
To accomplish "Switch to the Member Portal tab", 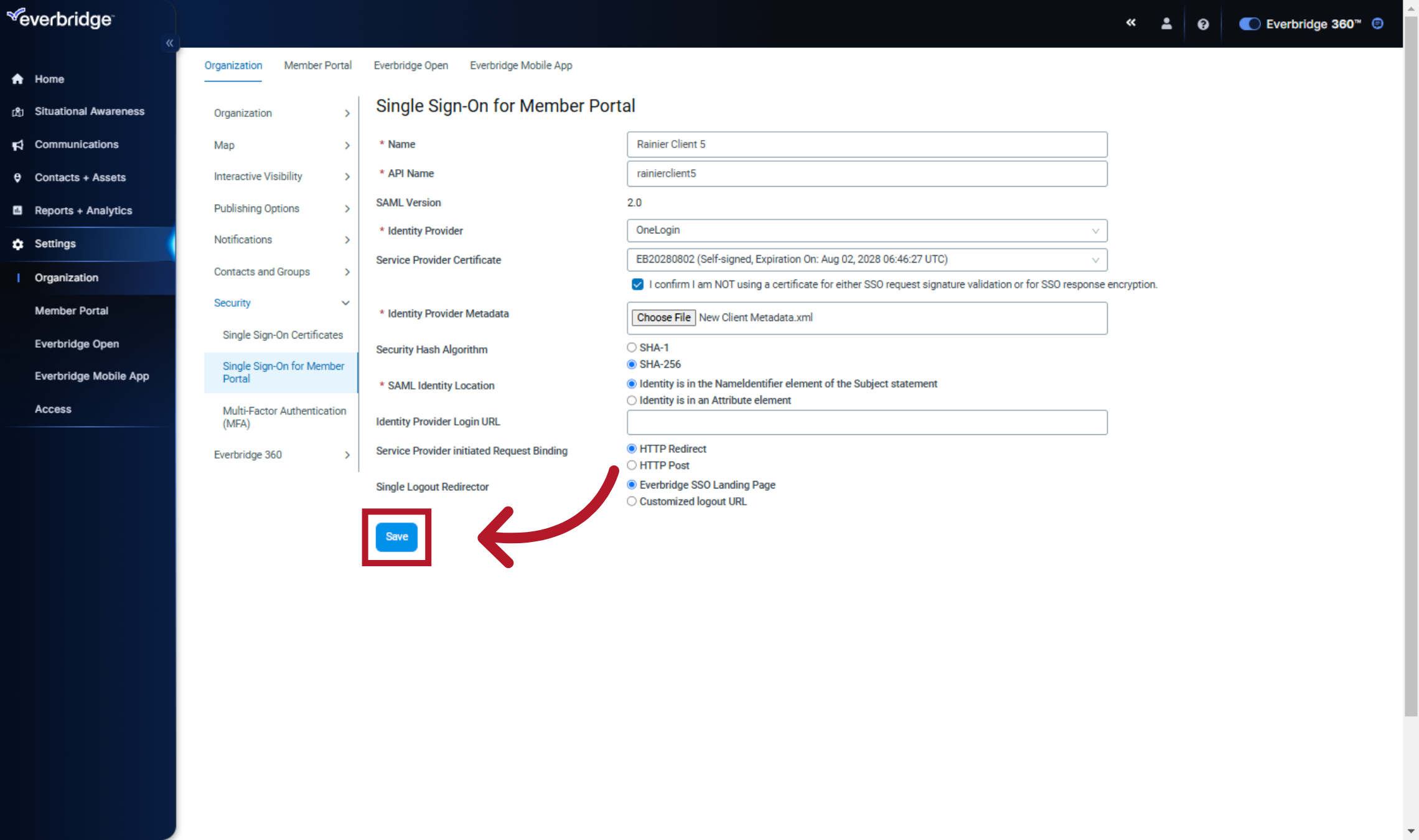I will [x=317, y=65].
